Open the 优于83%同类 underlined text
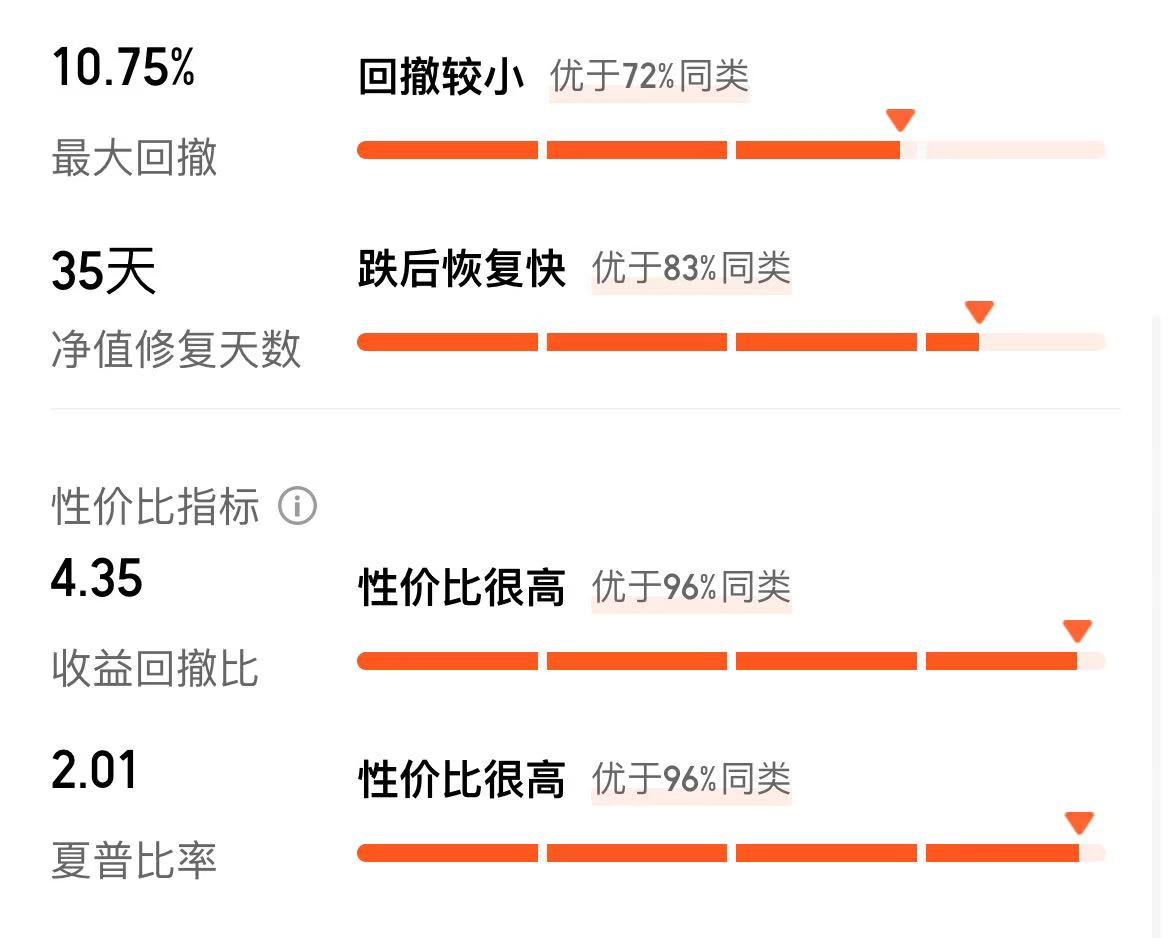The height and width of the screenshot is (938, 1170). (x=691, y=269)
